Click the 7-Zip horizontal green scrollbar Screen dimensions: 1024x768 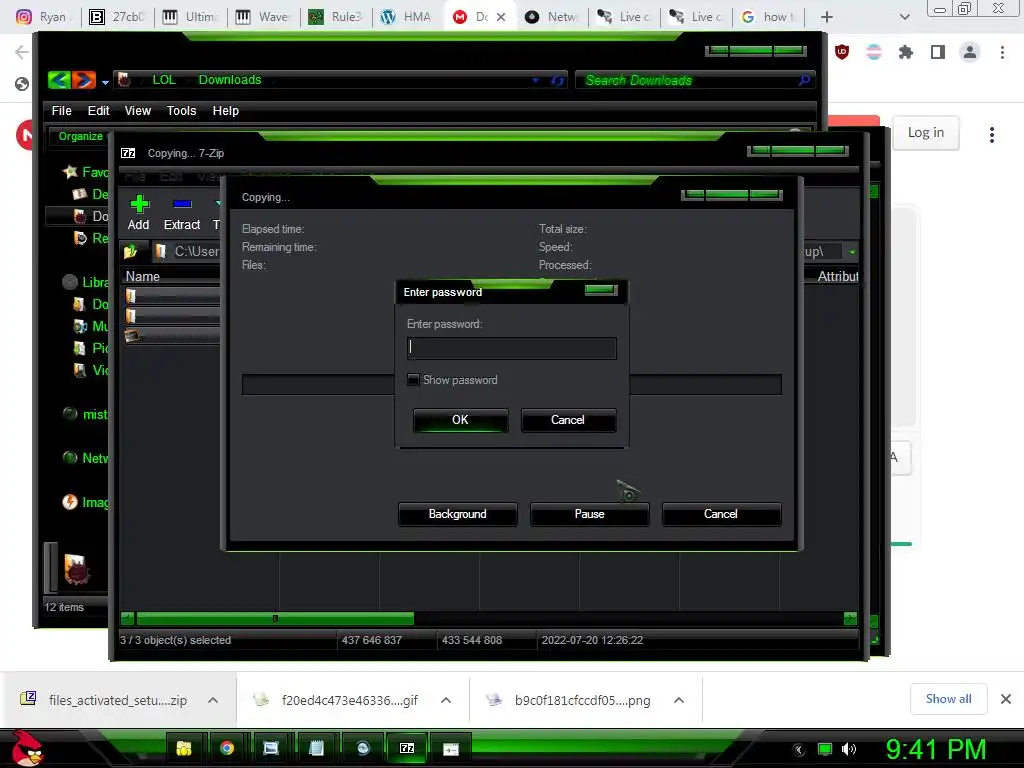pyautogui.click(x=275, y=618)
